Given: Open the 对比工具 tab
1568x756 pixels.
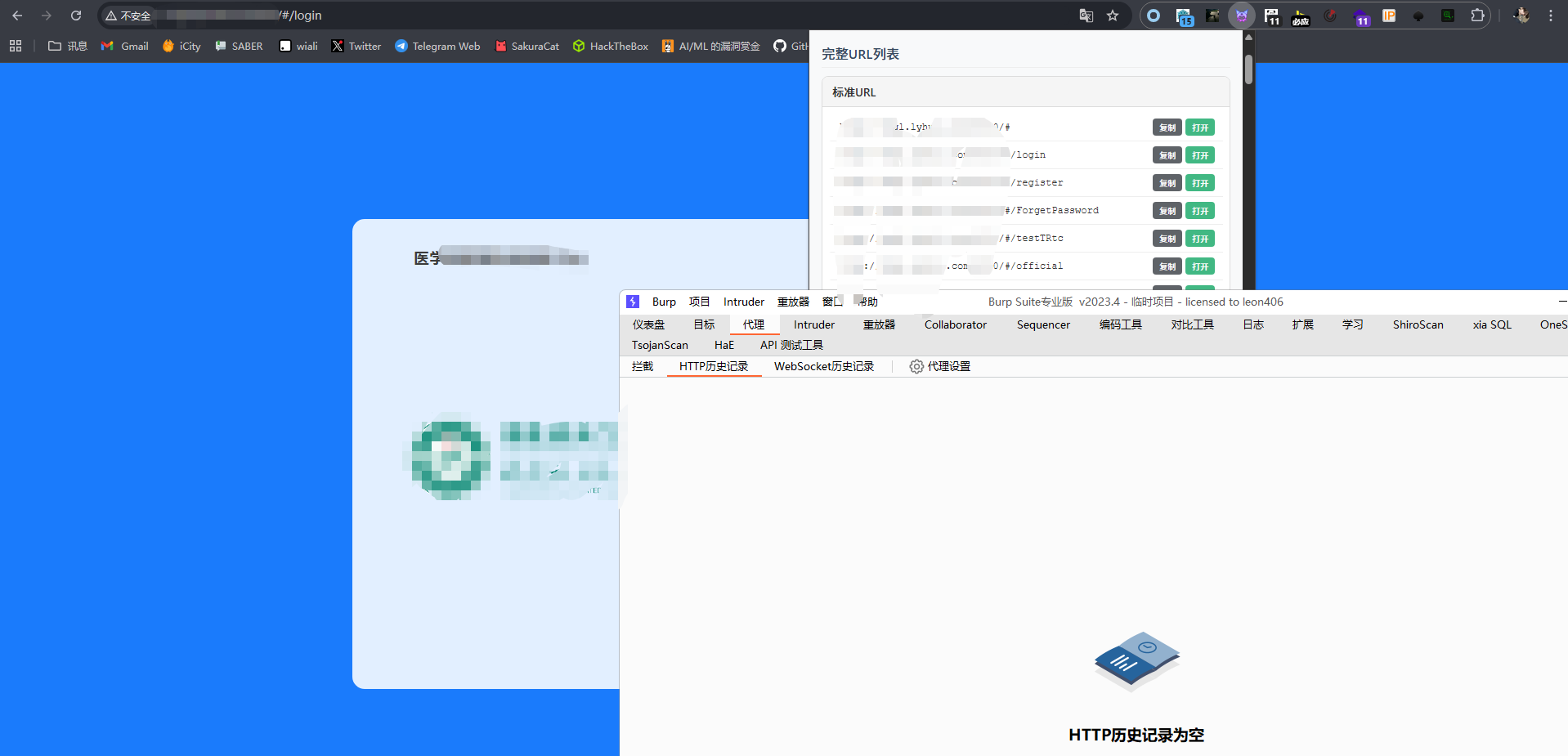Looking at the screenshot, I should (1193, 324).
